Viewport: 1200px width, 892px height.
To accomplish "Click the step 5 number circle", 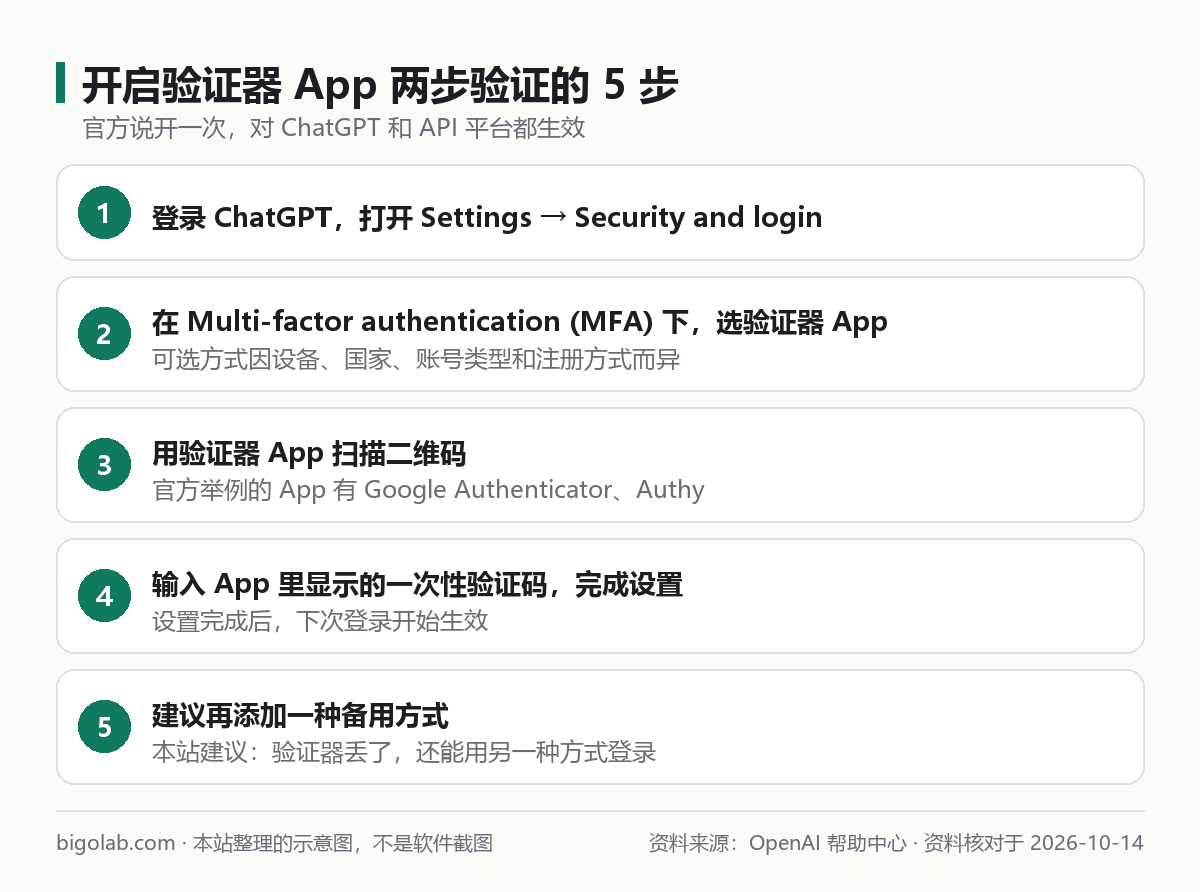I will coord(104,727).
